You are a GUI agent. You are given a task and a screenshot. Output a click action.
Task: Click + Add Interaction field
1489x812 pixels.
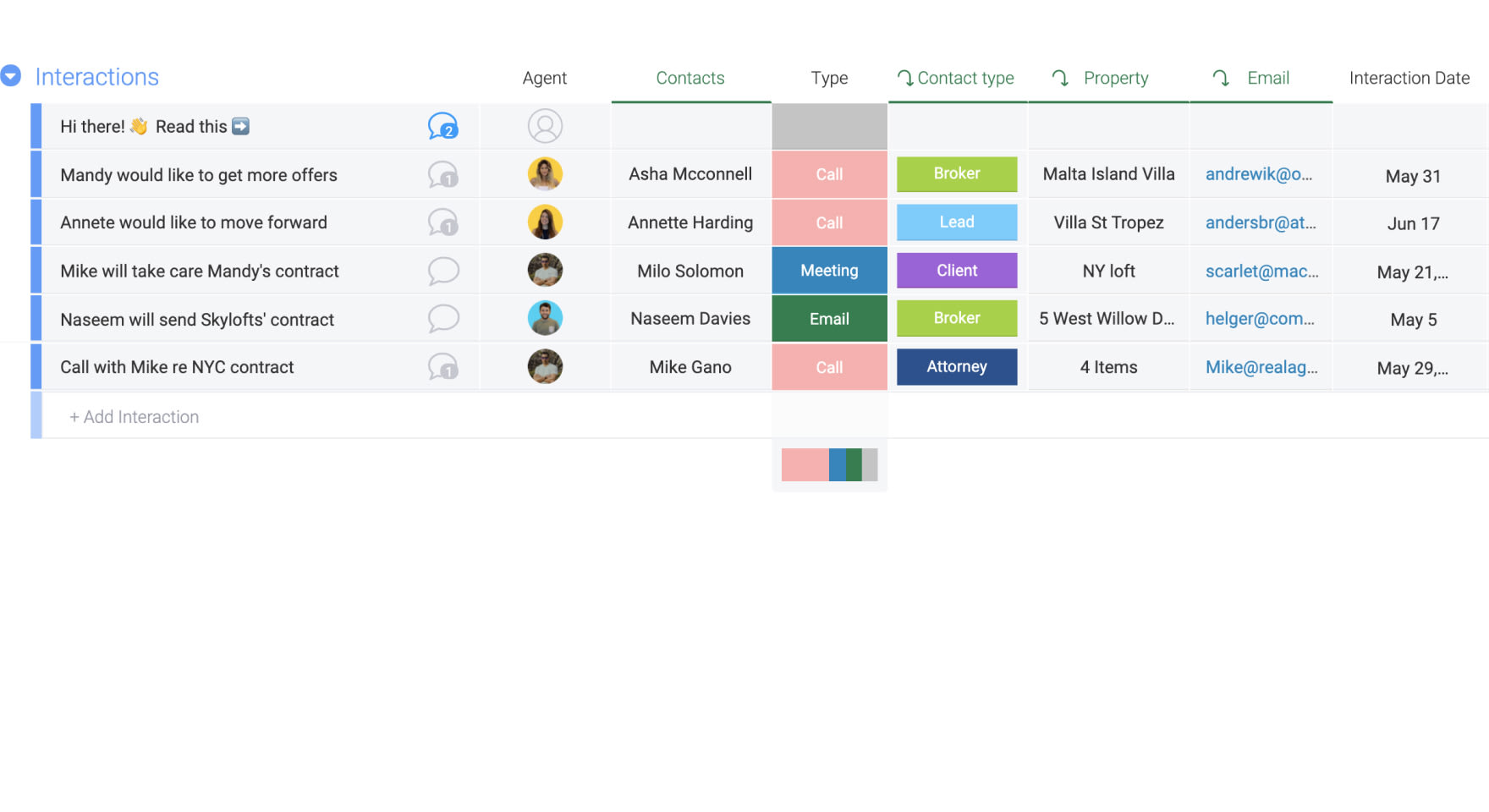[135, 417]
